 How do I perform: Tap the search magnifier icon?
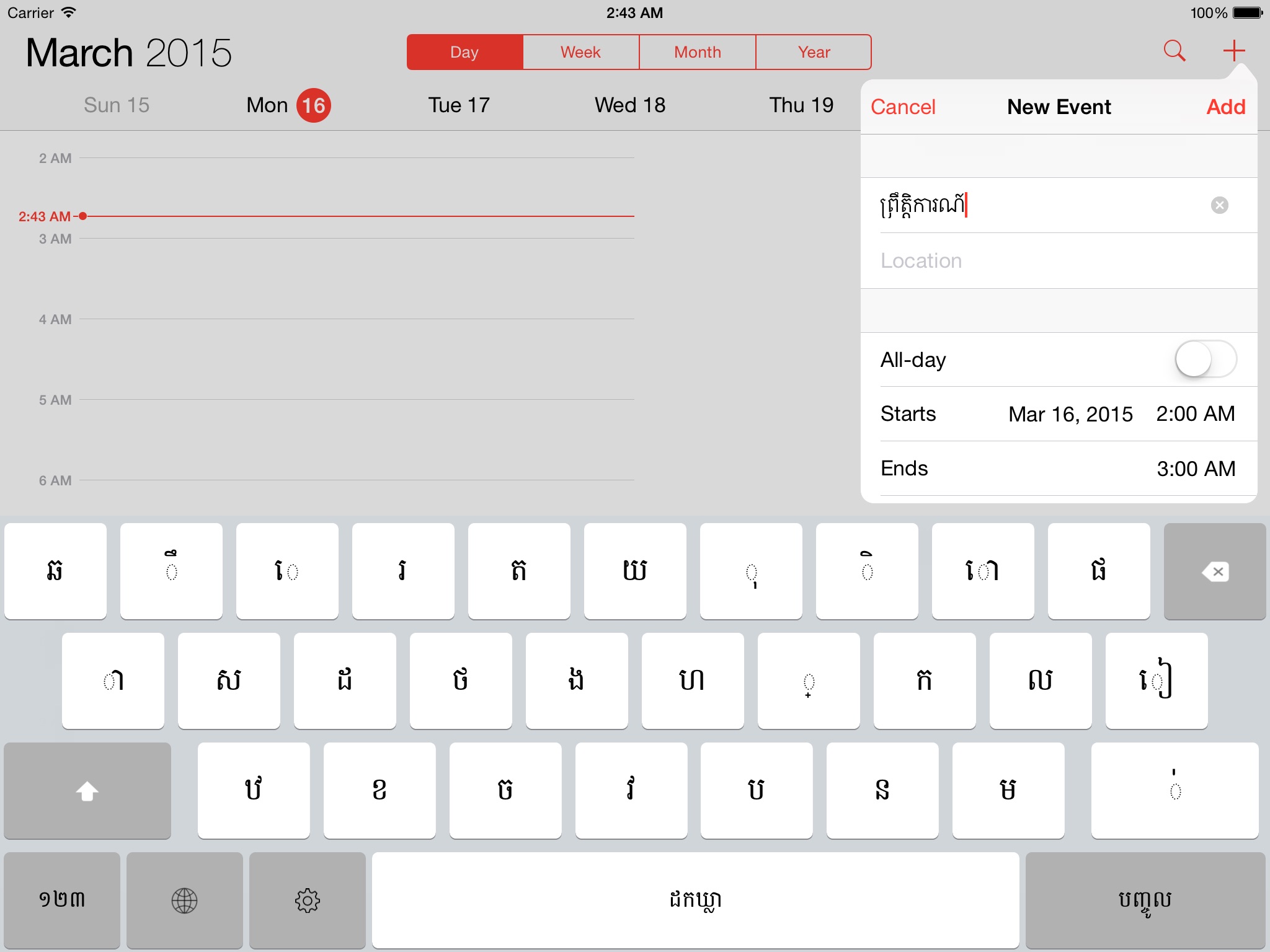tap(1174, 51)
